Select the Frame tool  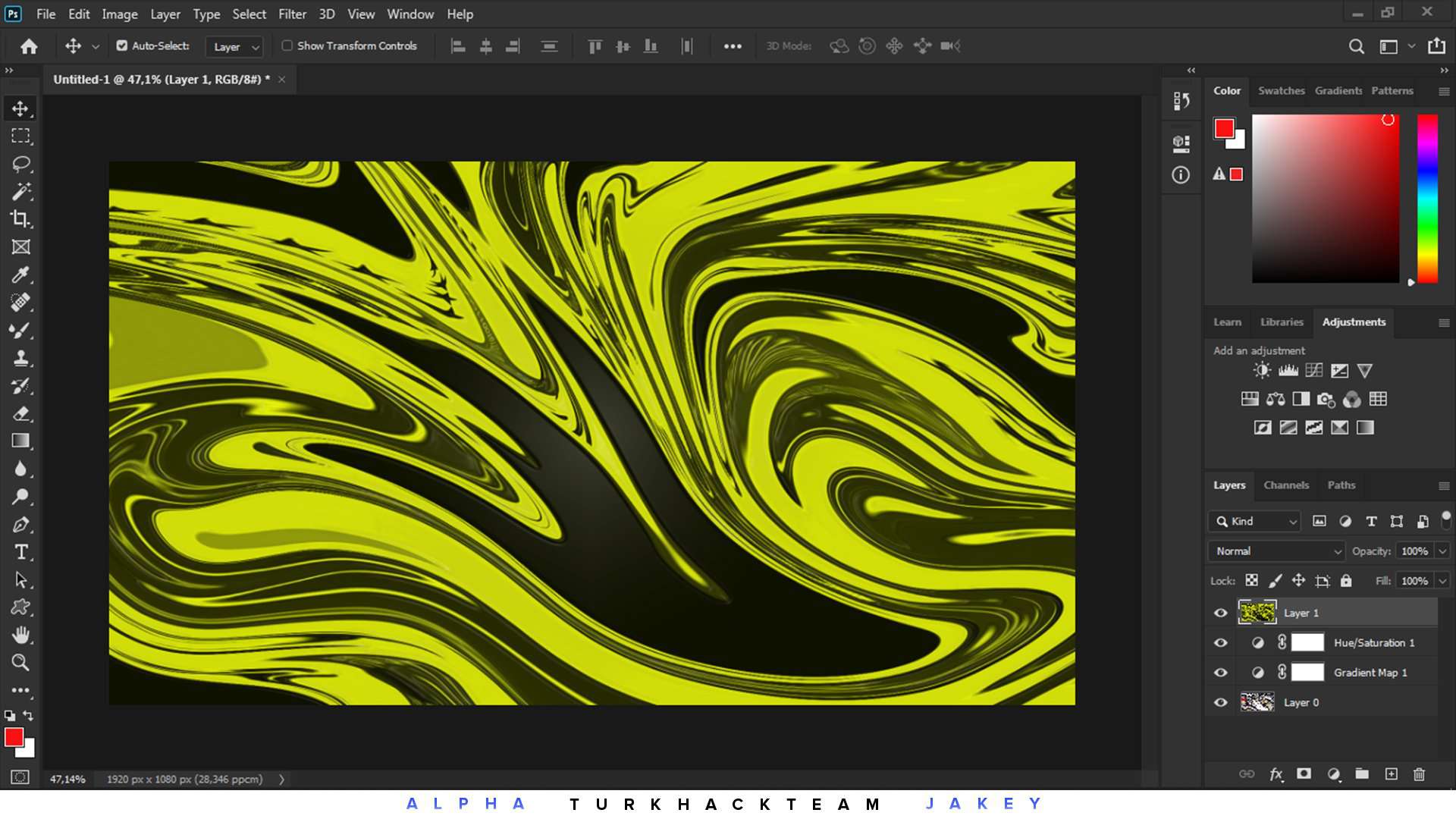(x=20, y=247)
